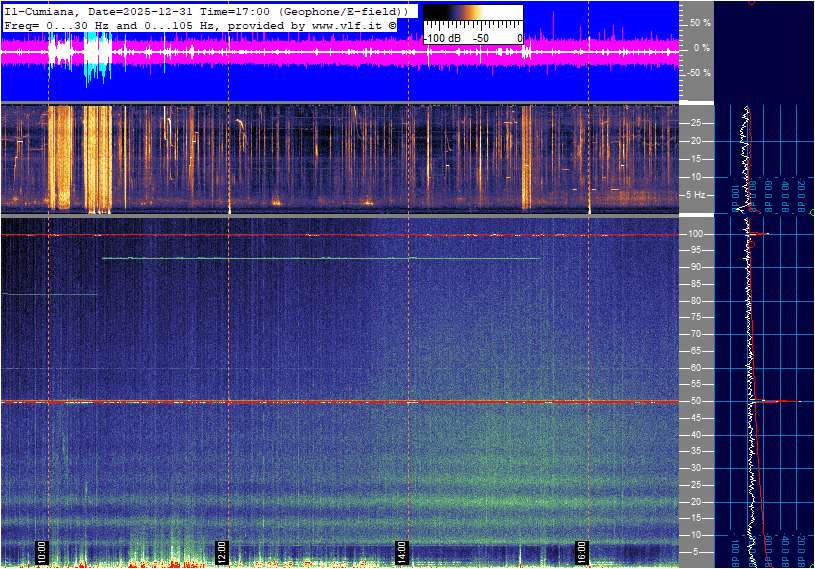Click the 50 % amplitude axis label
The height and width of the screenshot is (569, 815).
[x=699, y=22]
